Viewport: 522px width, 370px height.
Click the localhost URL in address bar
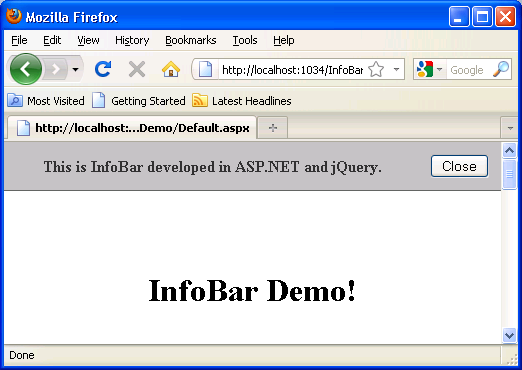(x=292, y=70)
